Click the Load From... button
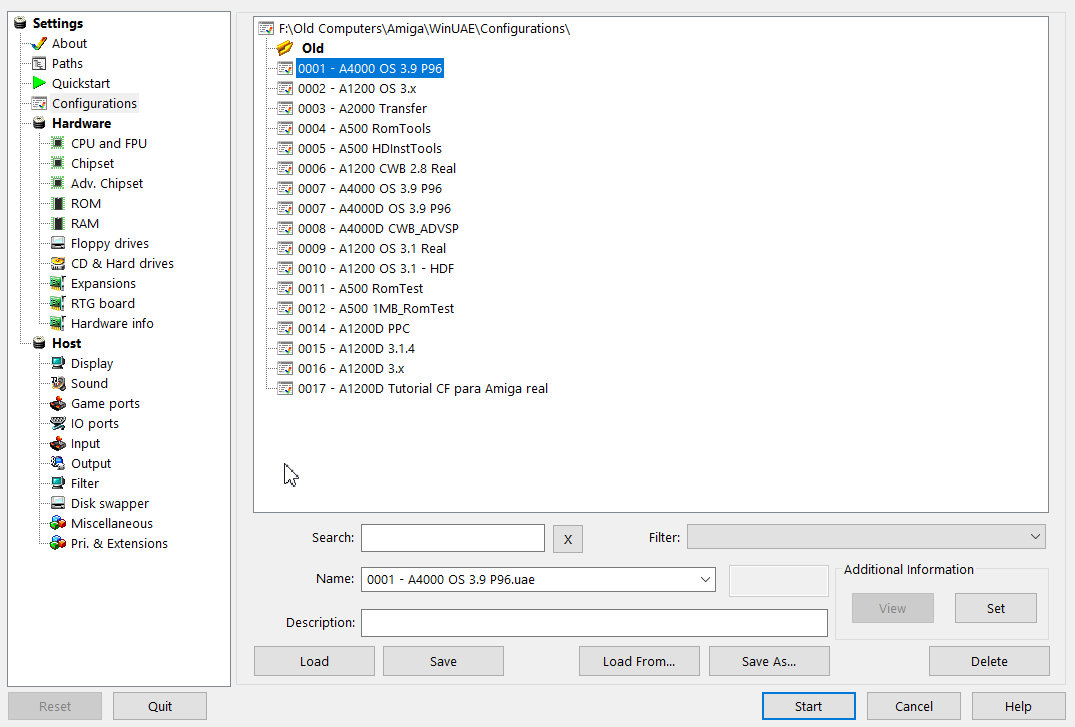Image resolution: width=1075 pixels, height=727 pixels. click(x=639, y=661)
